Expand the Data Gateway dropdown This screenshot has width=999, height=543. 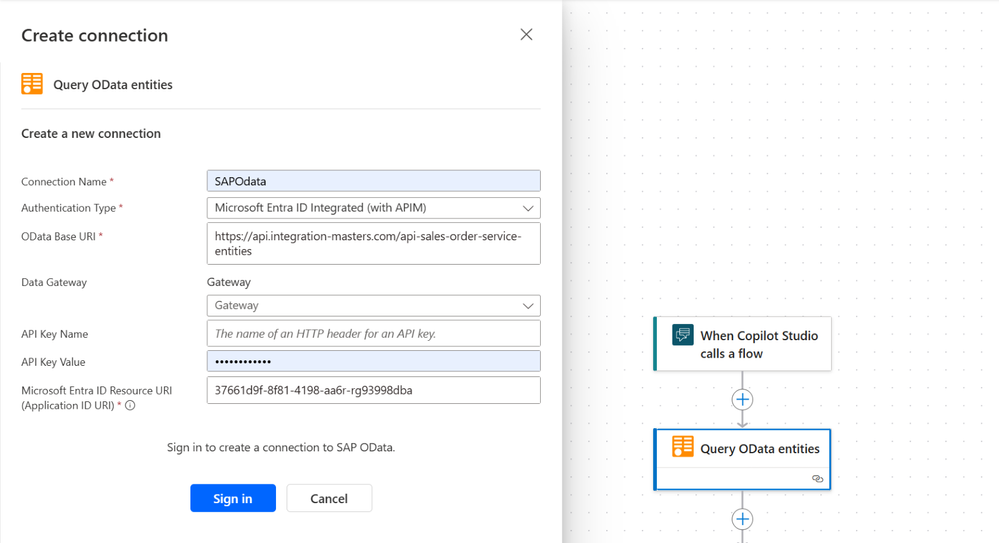[373, 305]
